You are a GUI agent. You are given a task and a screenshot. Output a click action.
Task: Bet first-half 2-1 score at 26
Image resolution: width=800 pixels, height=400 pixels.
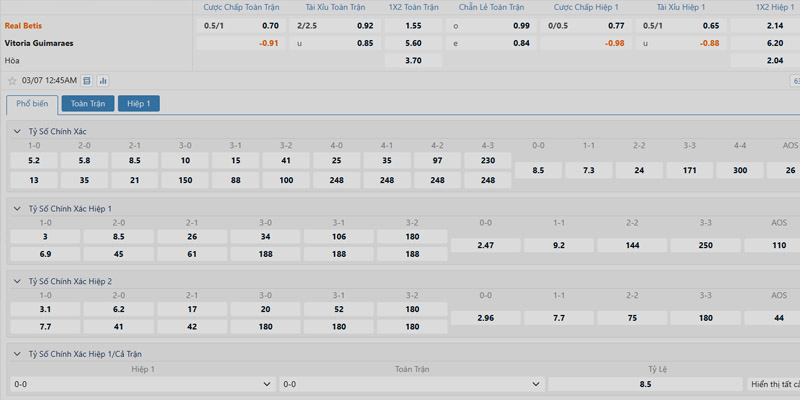point(192,237)
